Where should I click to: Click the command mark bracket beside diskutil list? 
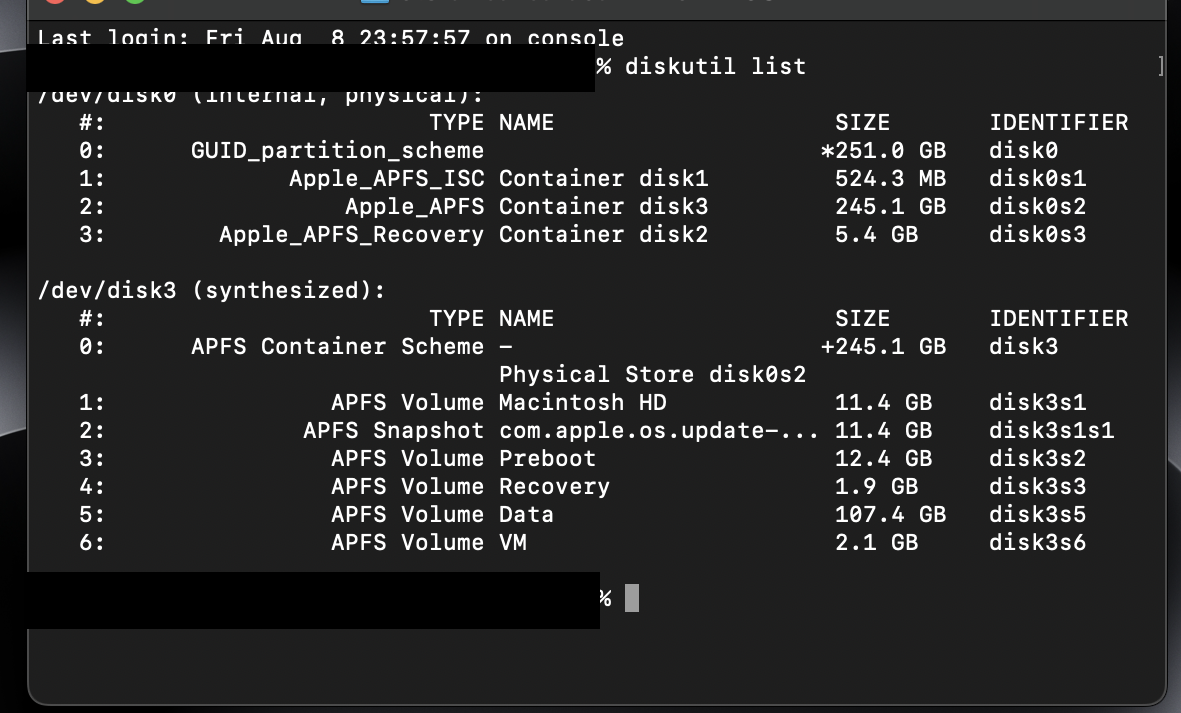(1160, 67)
